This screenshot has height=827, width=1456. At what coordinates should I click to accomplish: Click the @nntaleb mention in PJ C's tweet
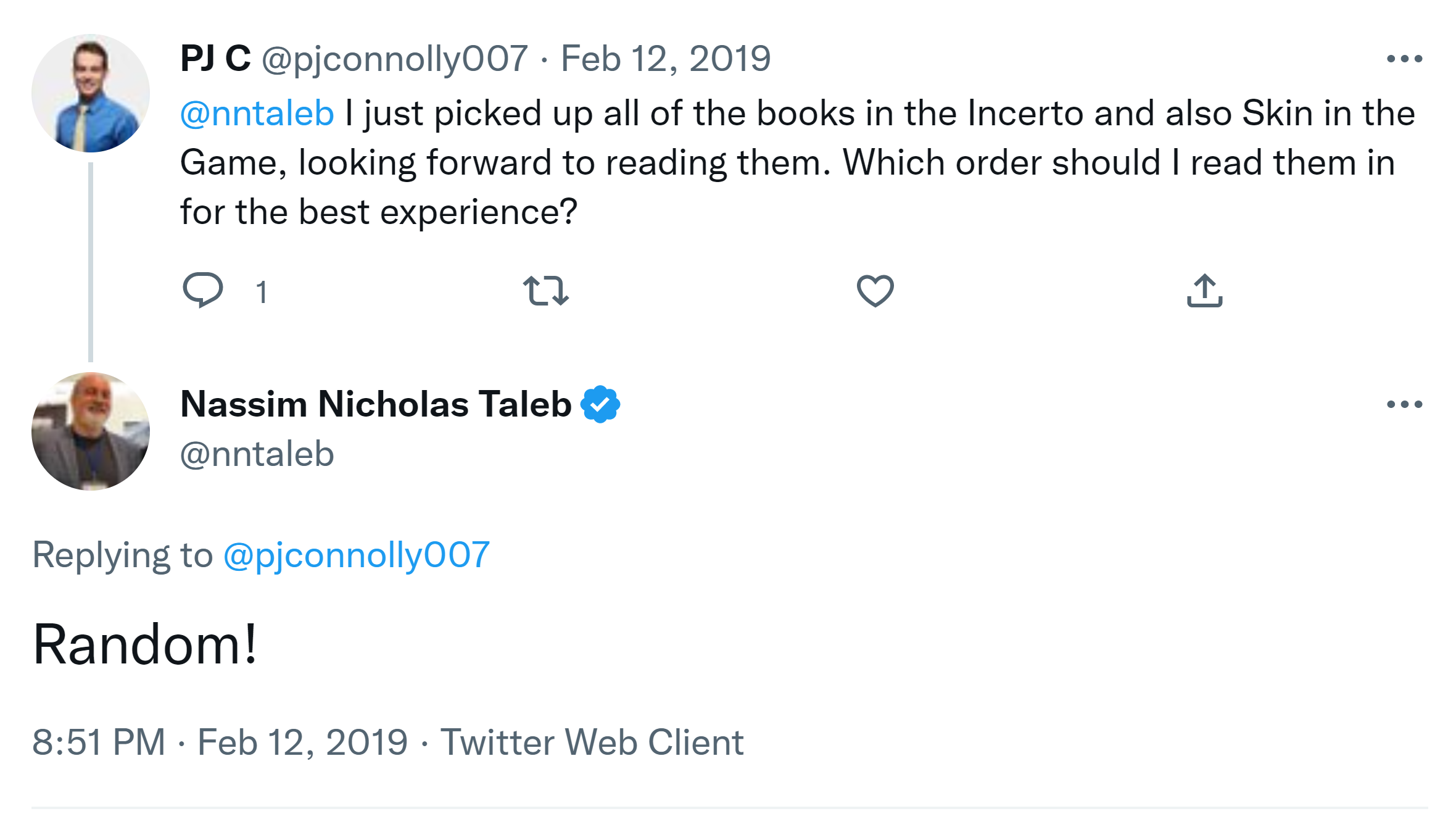[x=257, y=114]
